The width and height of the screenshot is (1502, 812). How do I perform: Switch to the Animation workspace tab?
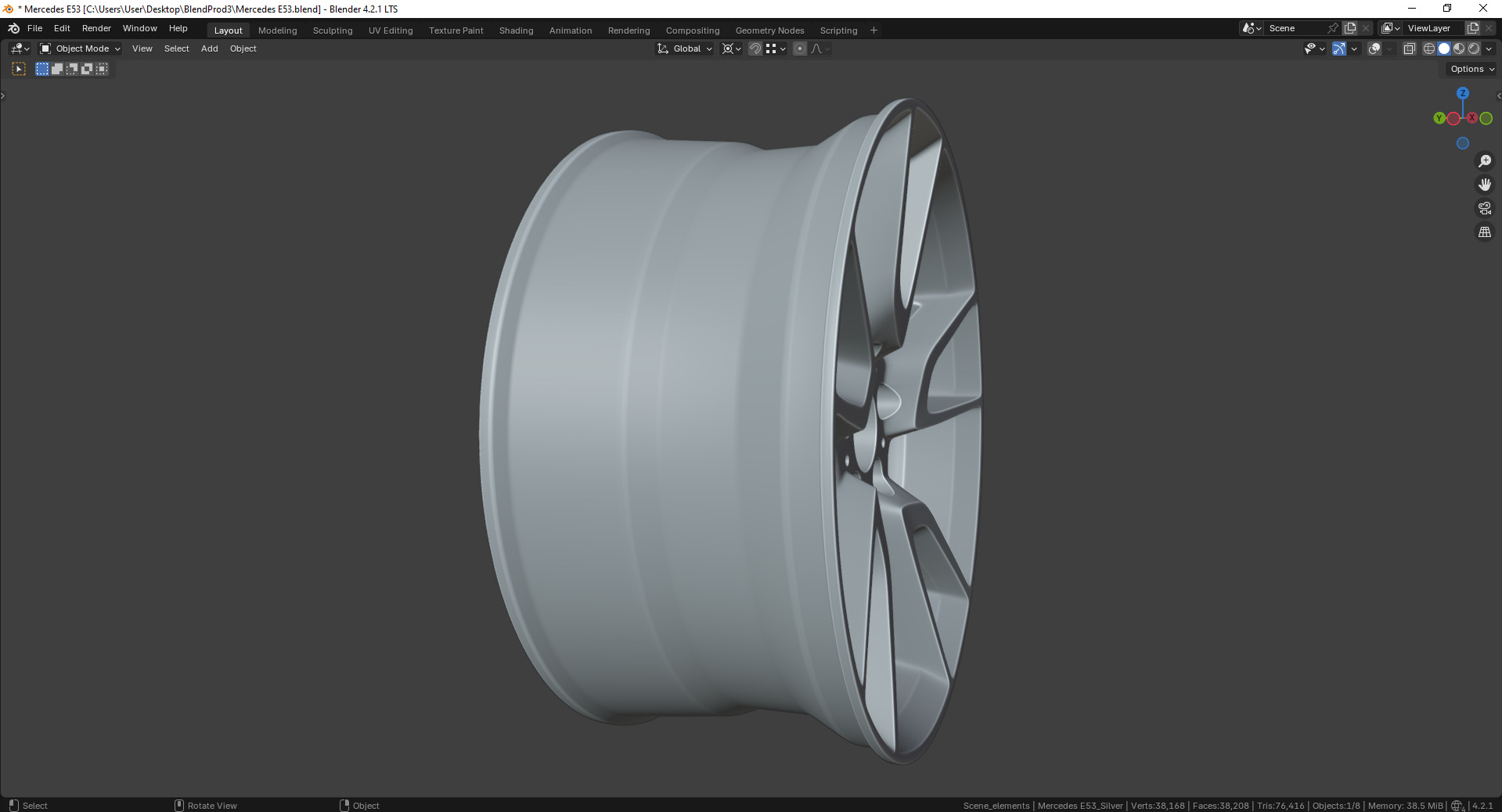coord(571,31)
